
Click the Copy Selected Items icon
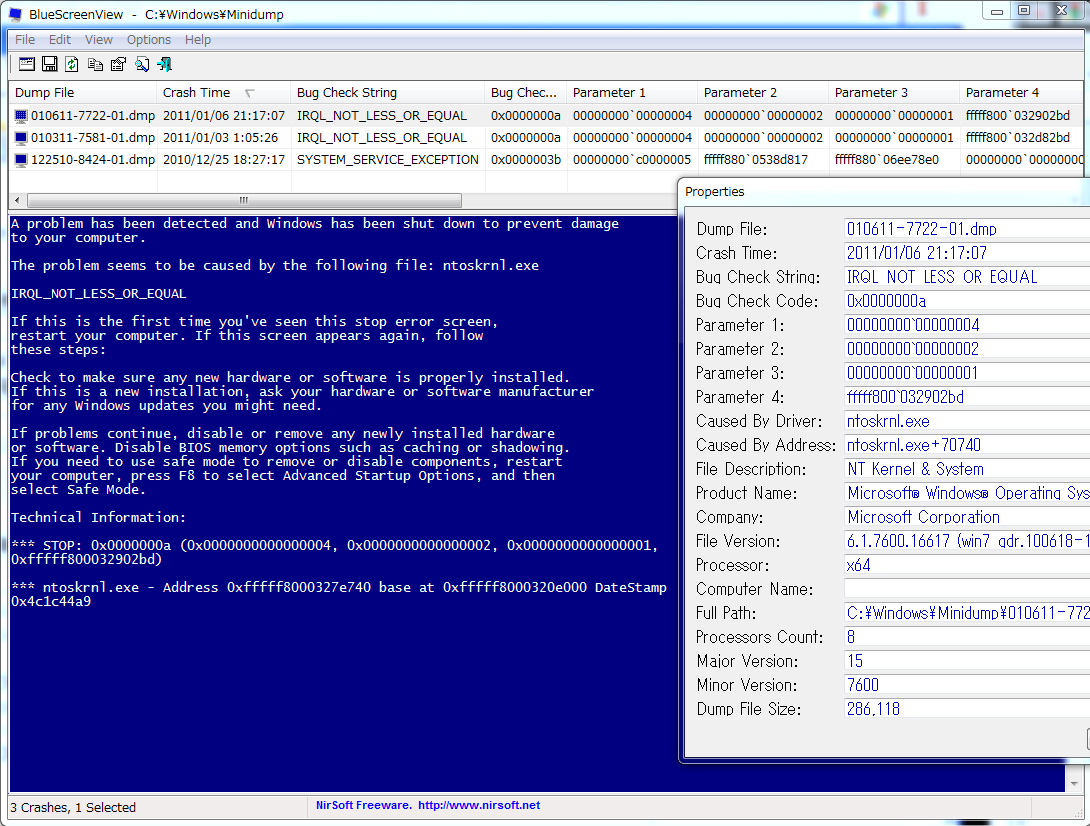click(95, 65)
